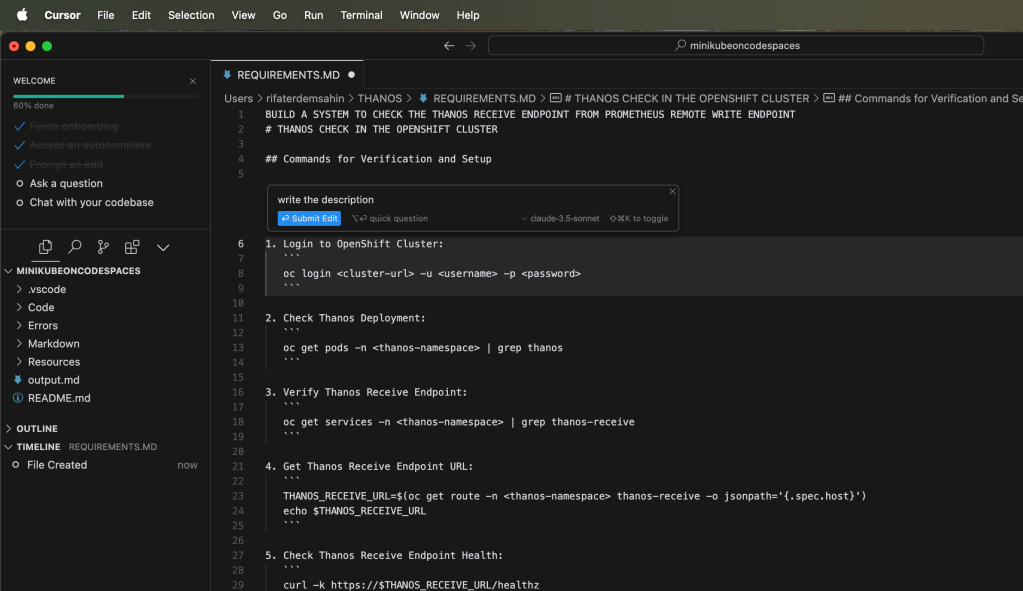This screenshot has height=591, width=1023.
Task: Open the Source Control branch icon
Action: [103, 247]
